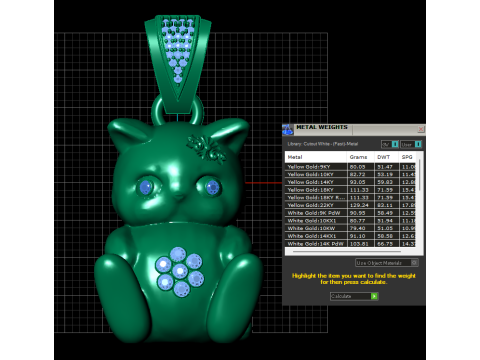Image resolution: width=480 pixels, height=360 pixels.
Task: Click the Metal Weights gem icon
Action: [x=287, y=129]
